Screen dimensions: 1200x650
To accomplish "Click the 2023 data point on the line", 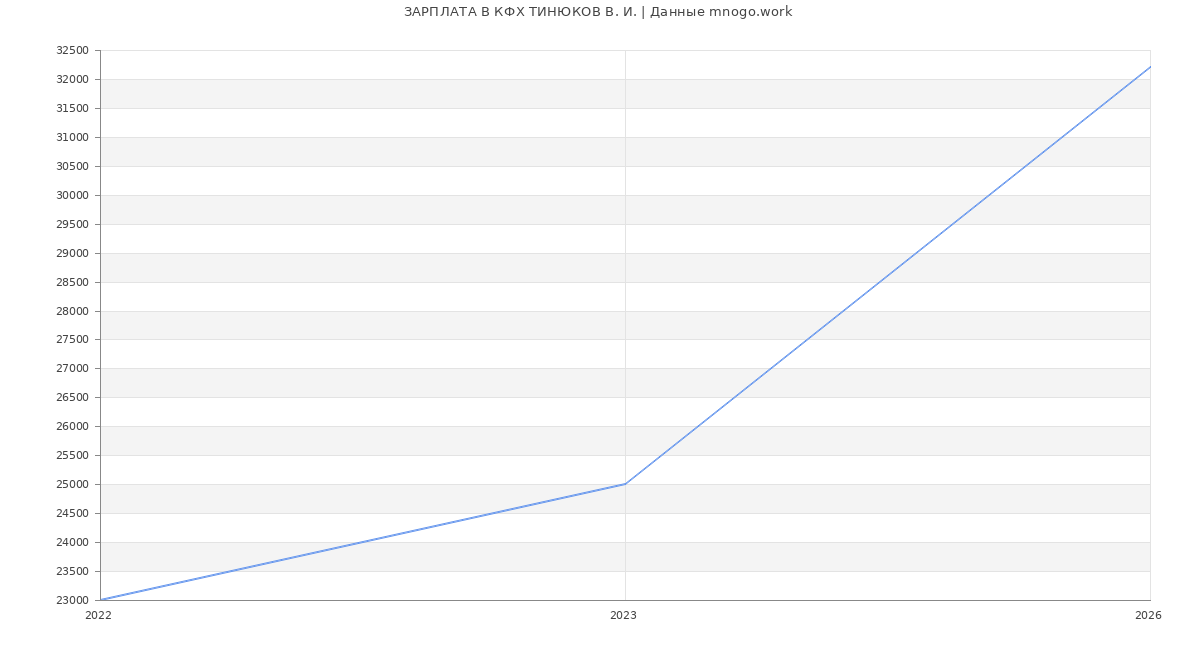I will pos(625,484).
